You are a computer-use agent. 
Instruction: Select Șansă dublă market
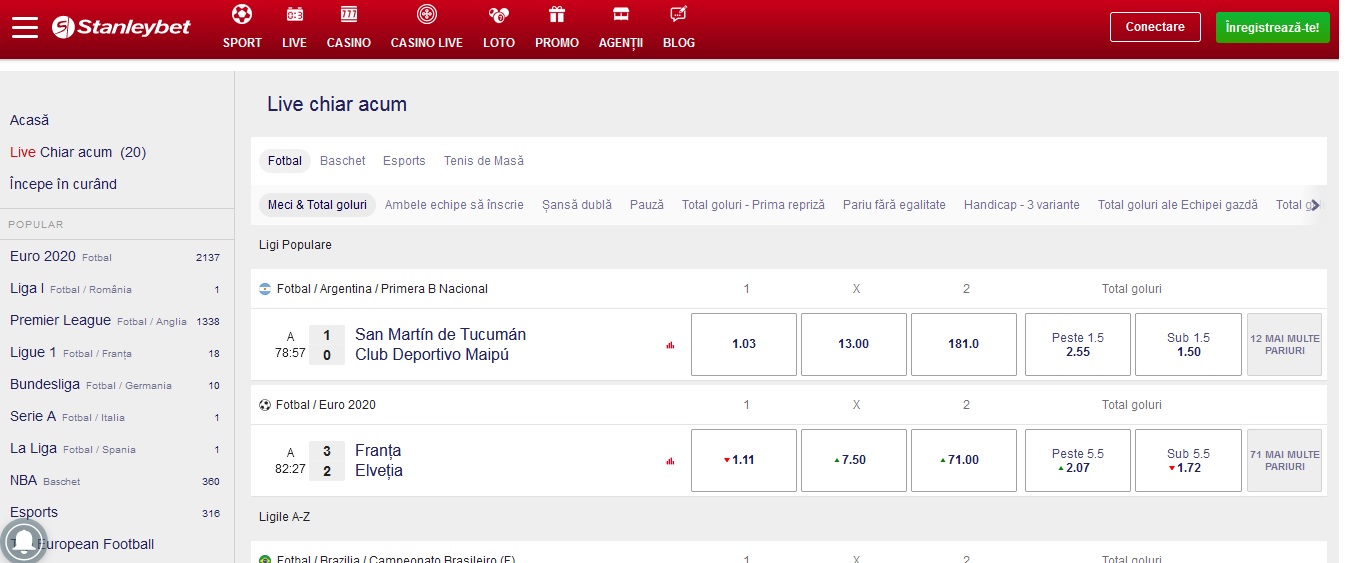[577, 205]
